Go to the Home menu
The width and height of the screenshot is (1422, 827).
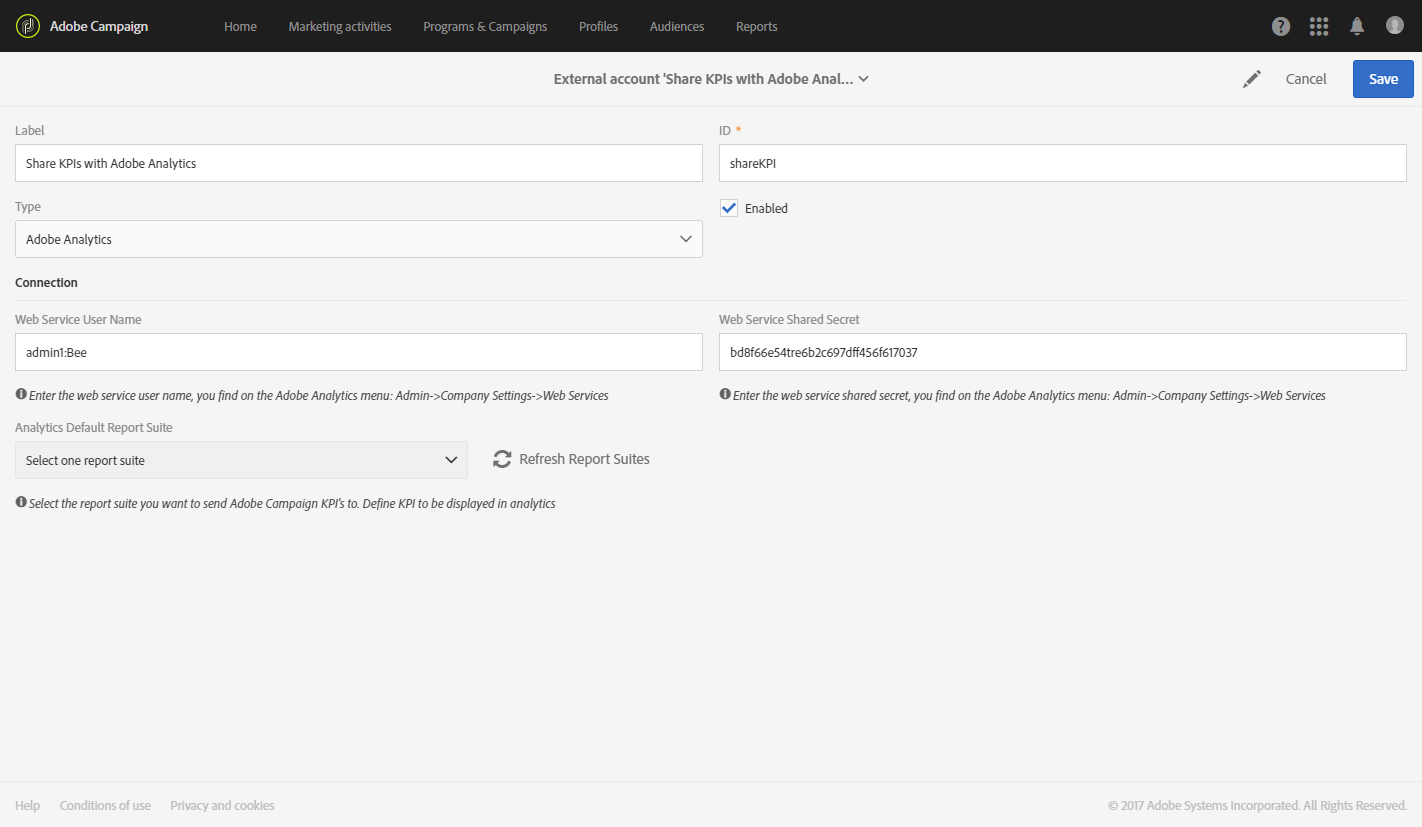(x=240, y=26)
